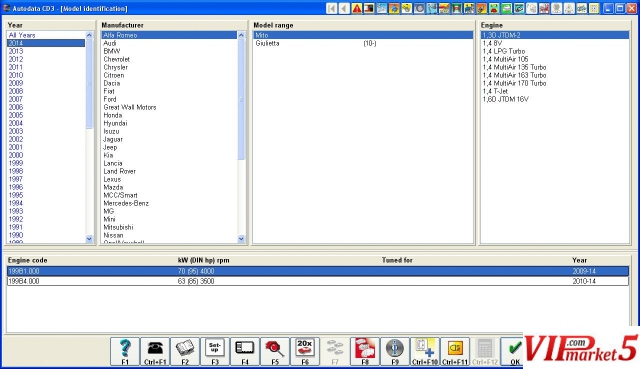640x369 pixels.
Task: Click the telephone Ctrl+F1 support icon
Action: pyautogui.click(x=155, y=351)
